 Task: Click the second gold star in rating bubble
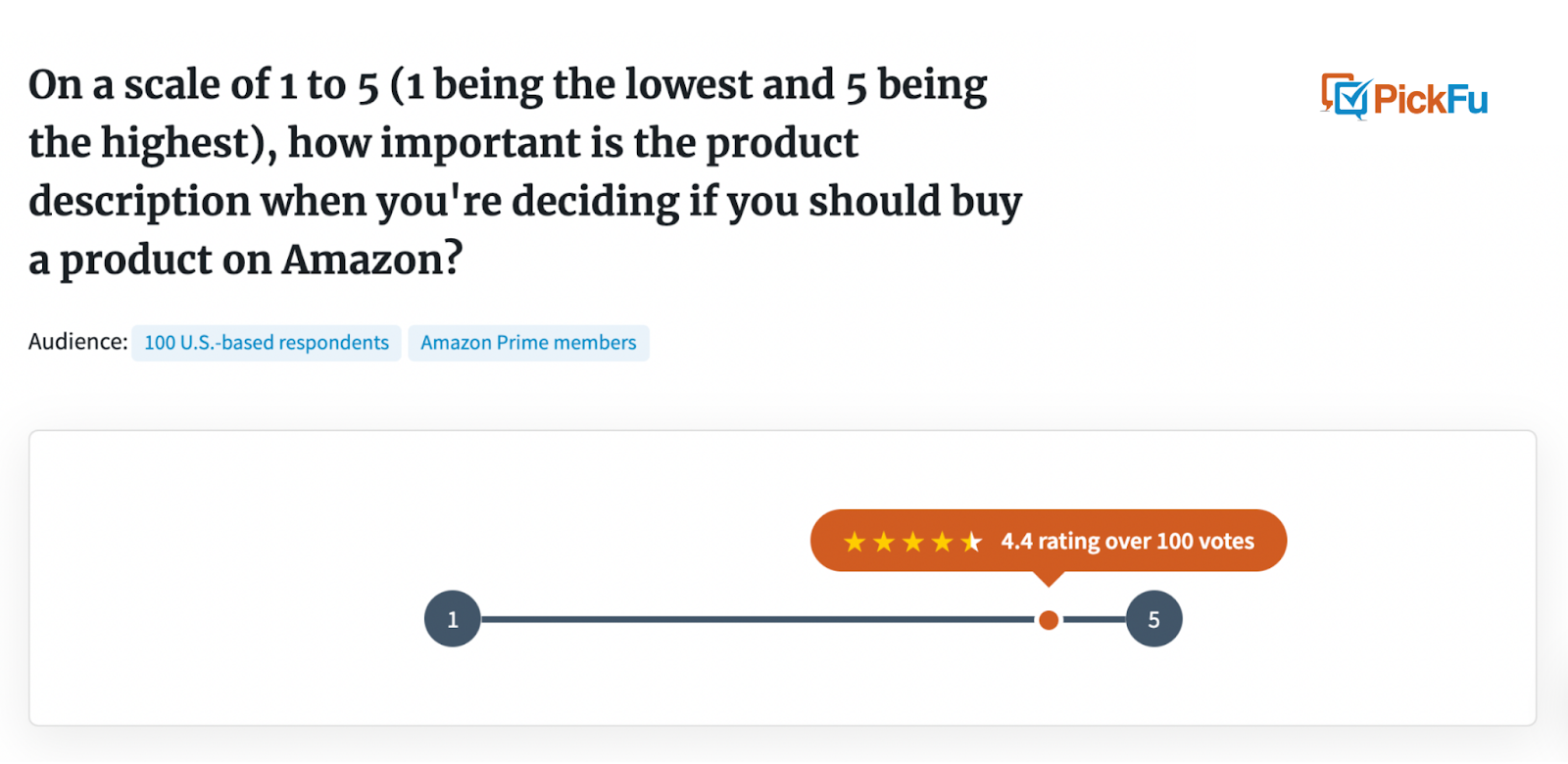tap(884, 542)
